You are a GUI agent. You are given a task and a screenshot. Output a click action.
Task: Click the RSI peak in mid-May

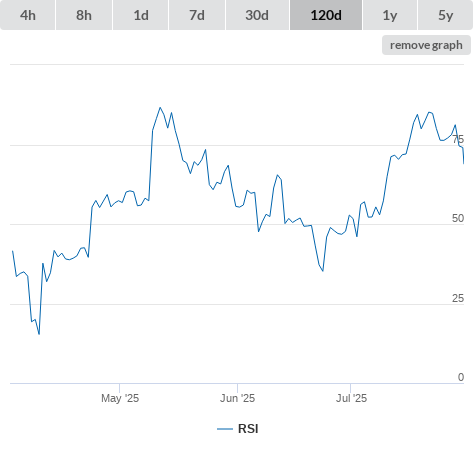pyautogui.click(x=160, y=107)
